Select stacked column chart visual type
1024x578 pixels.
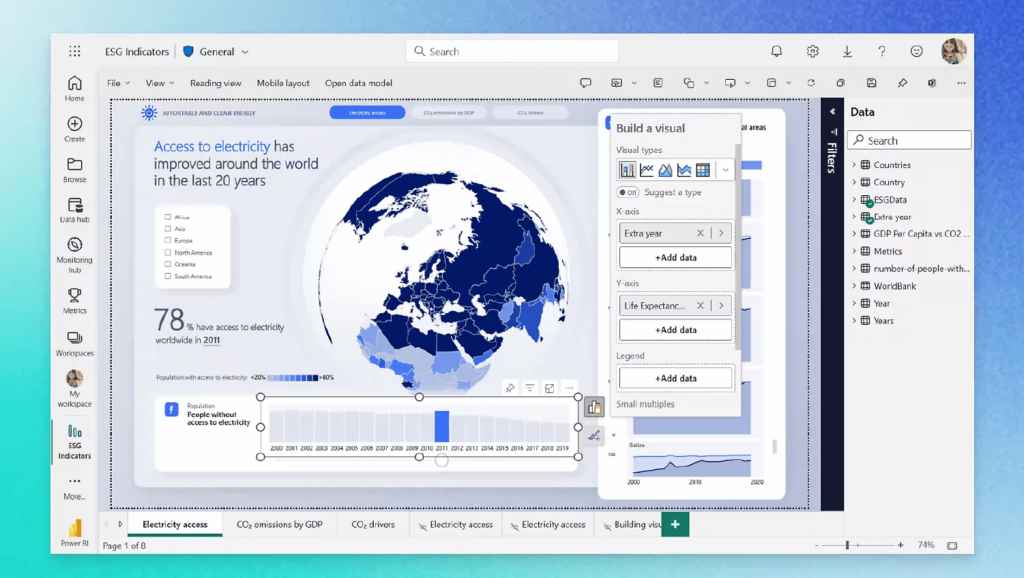tap(627, 170)
